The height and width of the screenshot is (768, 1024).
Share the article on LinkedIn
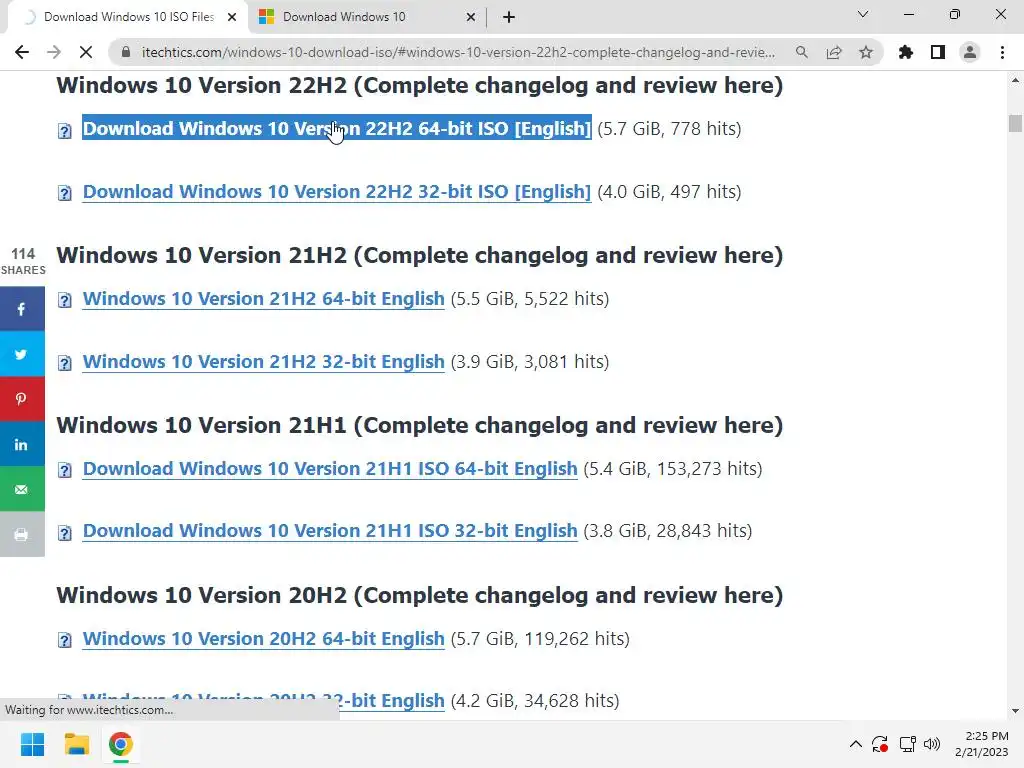22,443
